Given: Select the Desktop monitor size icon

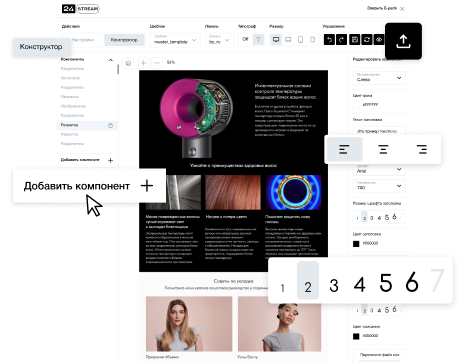Looking at the screenshot, I should pyautogui.click(x=276, y=40).
